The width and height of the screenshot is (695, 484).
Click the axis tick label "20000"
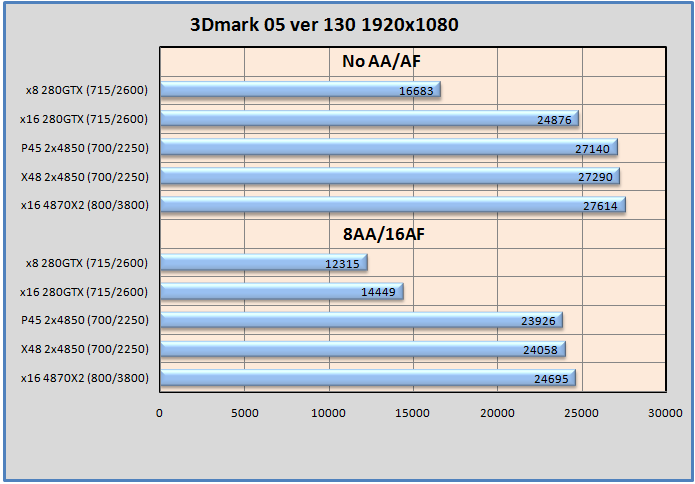click(497, 413)
